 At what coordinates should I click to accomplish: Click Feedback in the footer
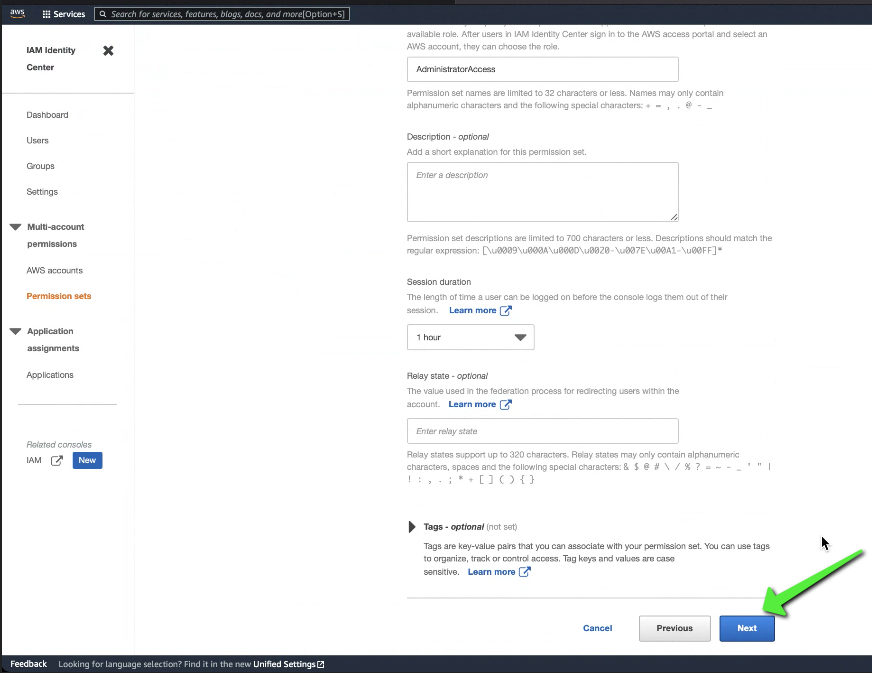(28, 664)
